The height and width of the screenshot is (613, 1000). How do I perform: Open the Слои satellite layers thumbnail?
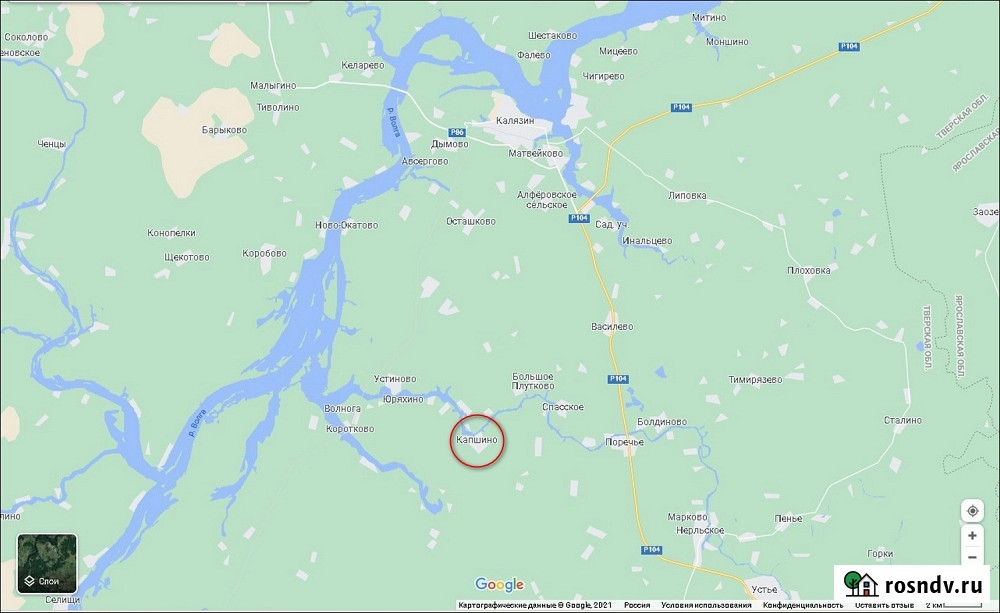pos(47,564)
